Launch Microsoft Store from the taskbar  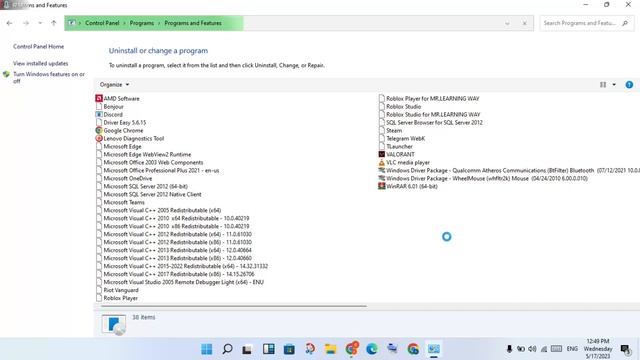click(289, 349)
